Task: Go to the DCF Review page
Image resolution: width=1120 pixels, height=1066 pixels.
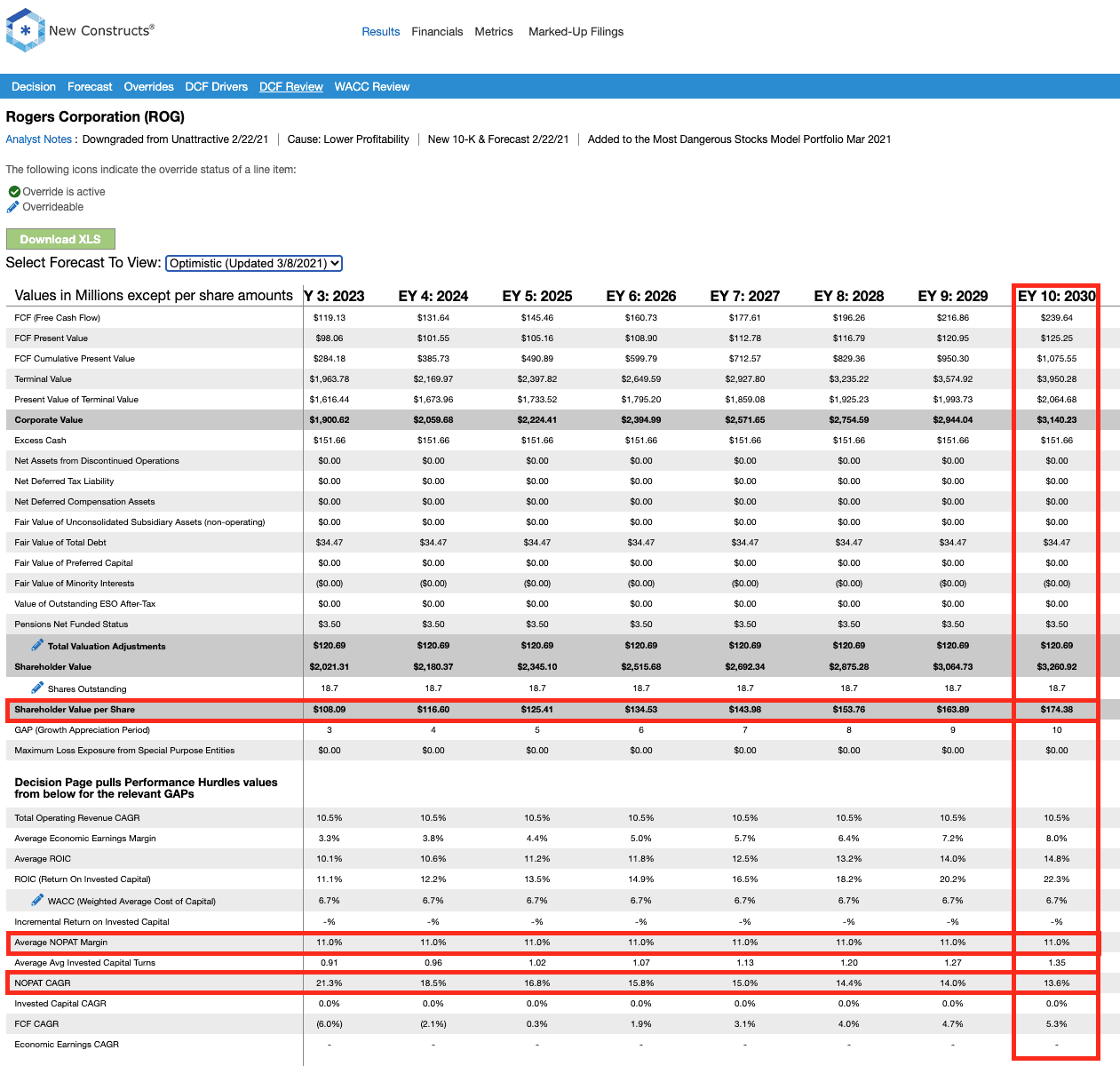Action: 291,87
